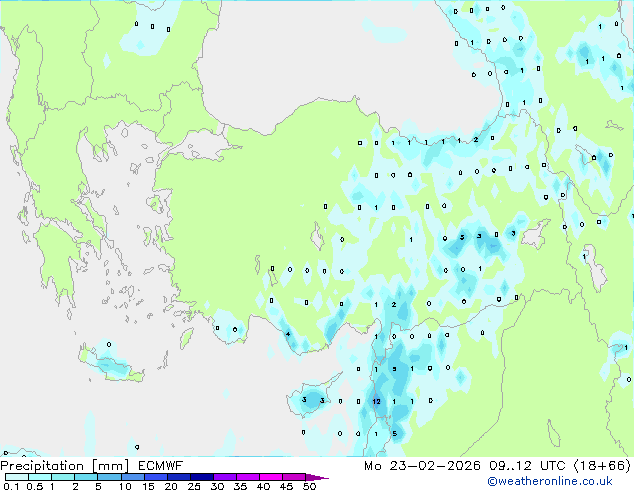Click the 'Precipitation [mm]' title text

(64, 466)
